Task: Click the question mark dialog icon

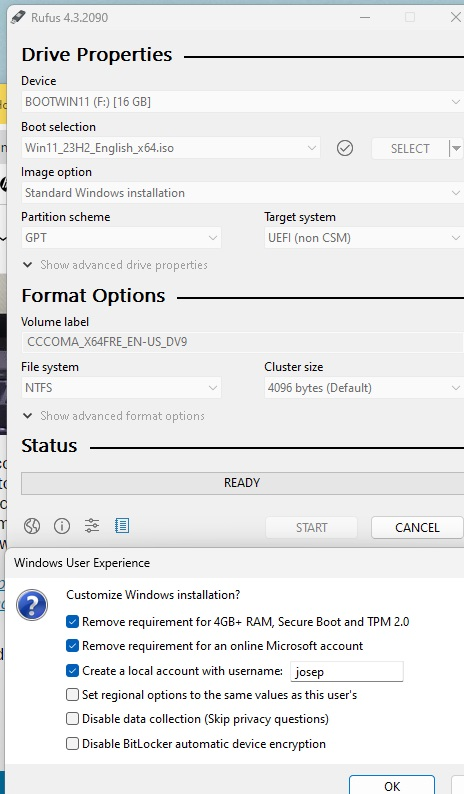Action: point(32,605)
